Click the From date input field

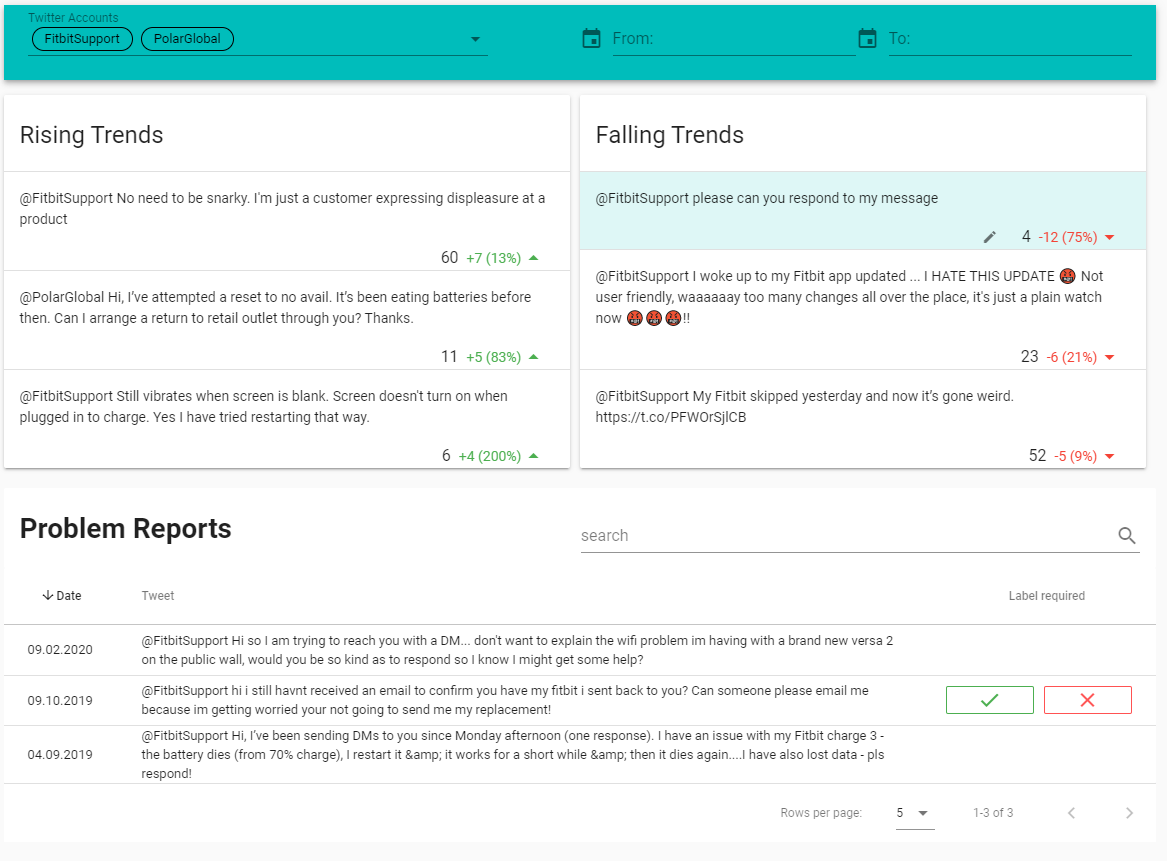point(733,39)
